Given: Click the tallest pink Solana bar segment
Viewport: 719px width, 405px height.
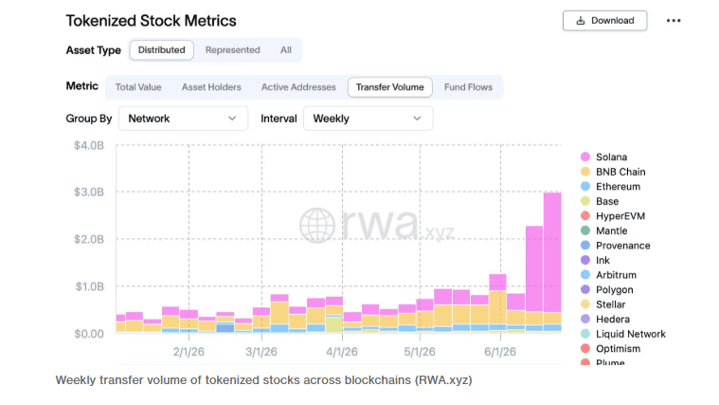Looking at the screenshot, I should [x=553, y=252].
